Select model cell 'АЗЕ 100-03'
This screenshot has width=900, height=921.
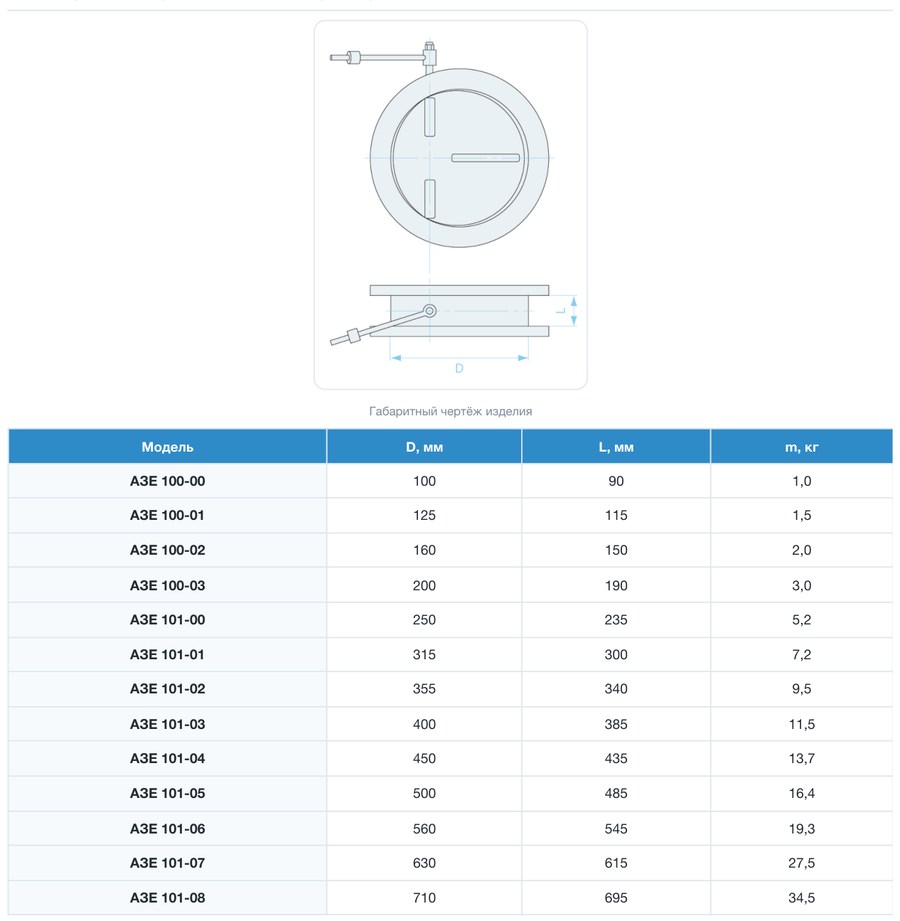click(x=167, y=585)
